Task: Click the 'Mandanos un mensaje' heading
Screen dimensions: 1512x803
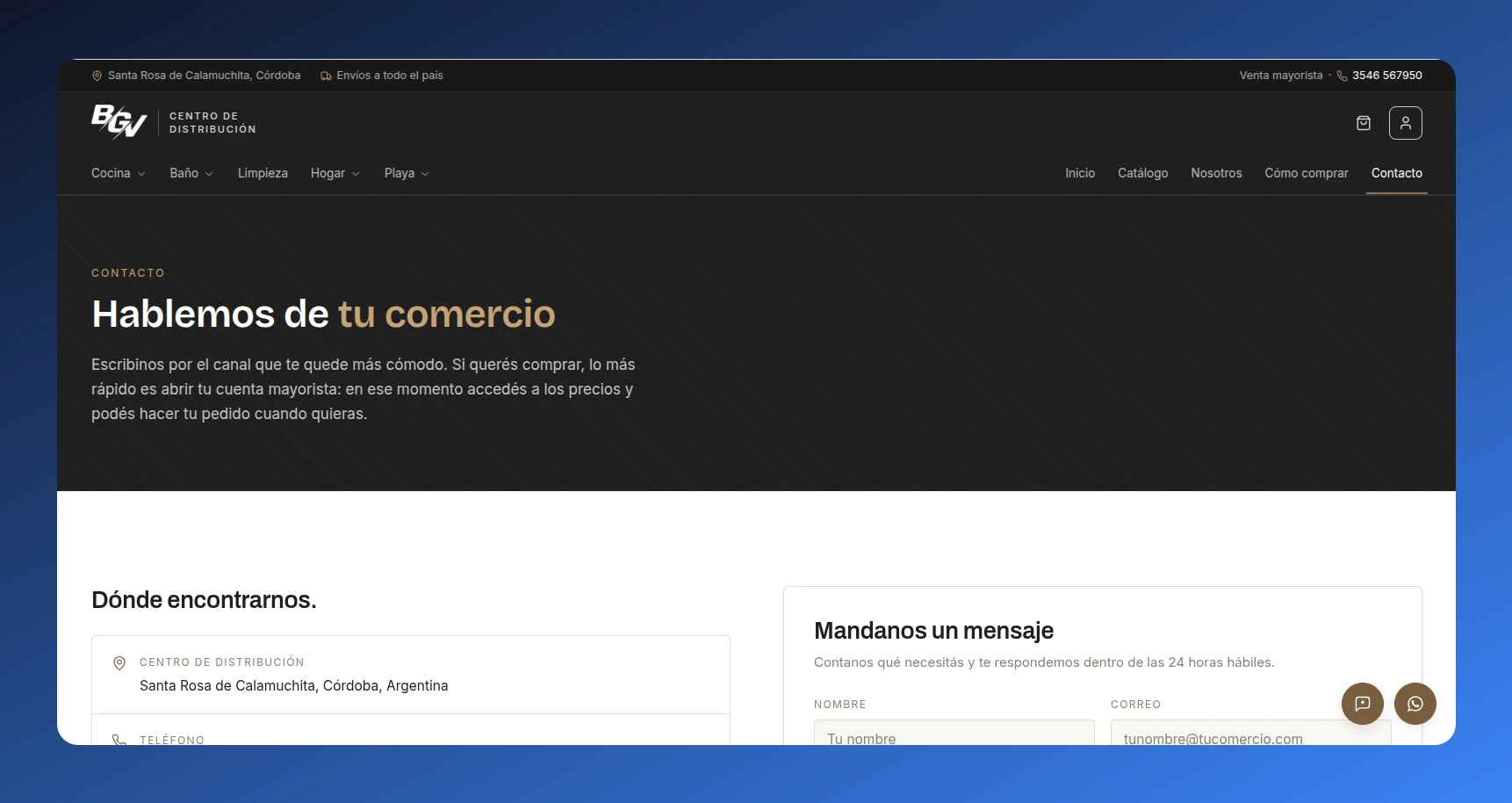Action: click(x=933, y=631)
